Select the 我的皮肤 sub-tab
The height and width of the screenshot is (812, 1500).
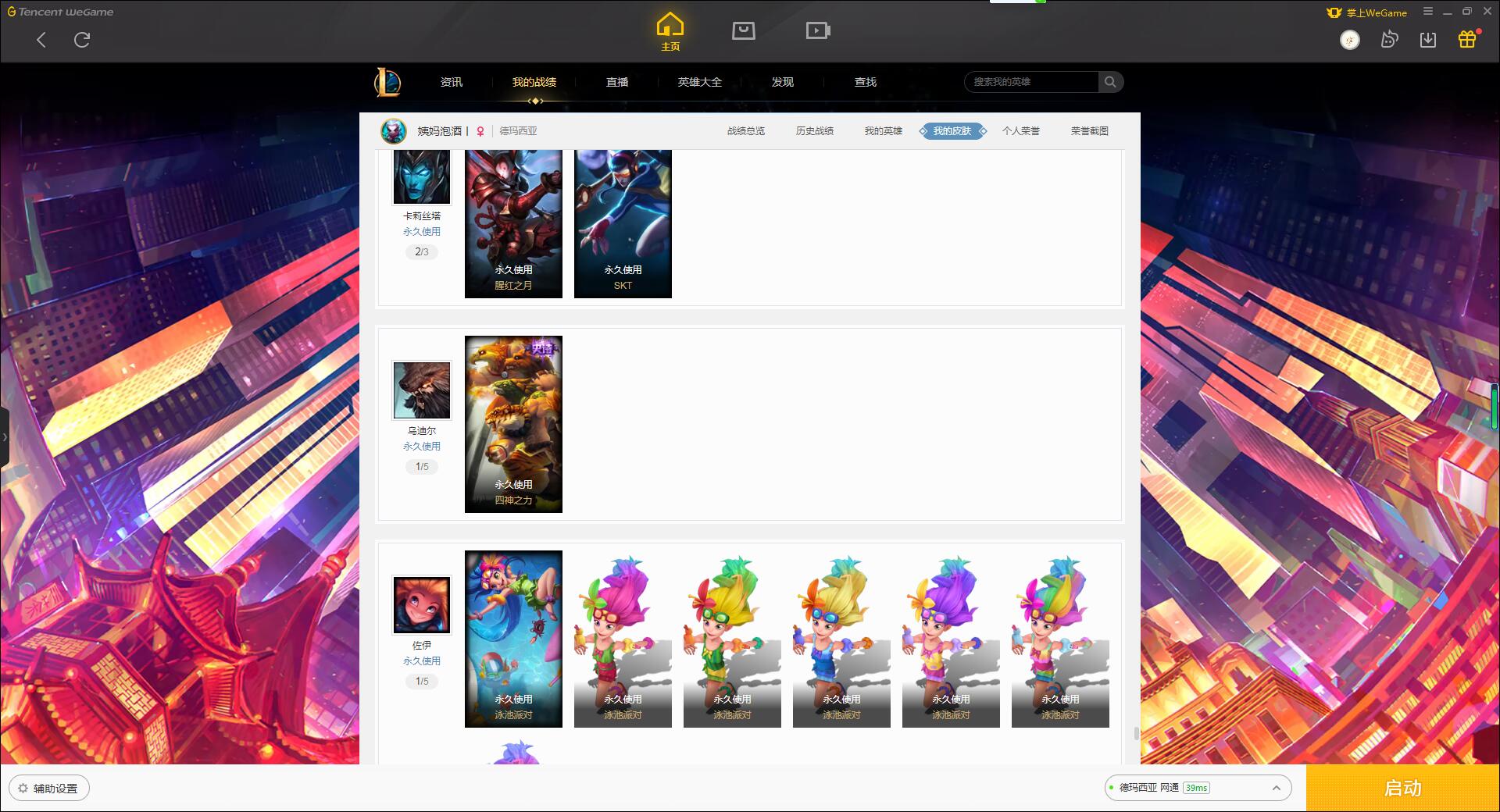952,131
